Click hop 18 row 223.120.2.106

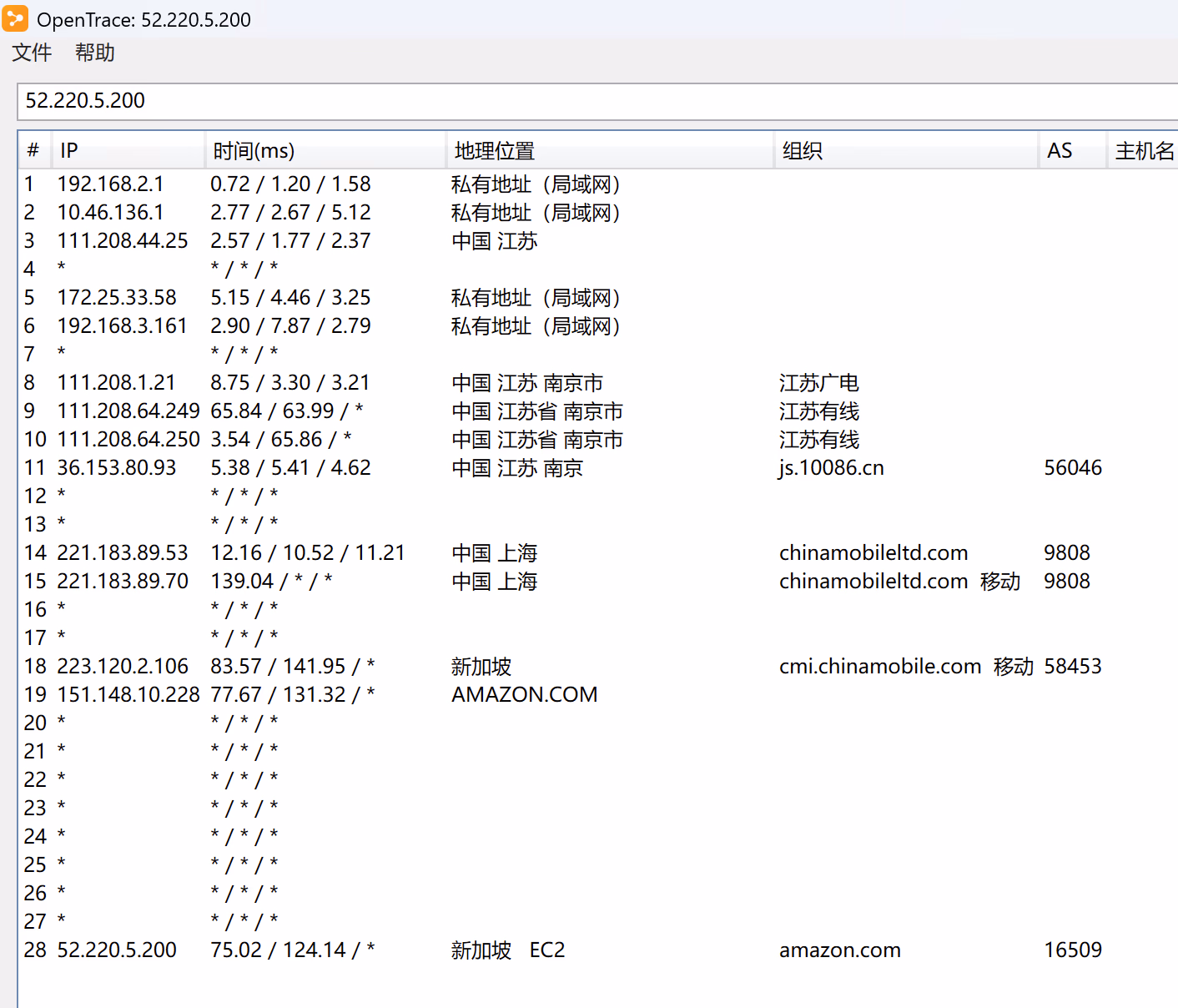122,667
